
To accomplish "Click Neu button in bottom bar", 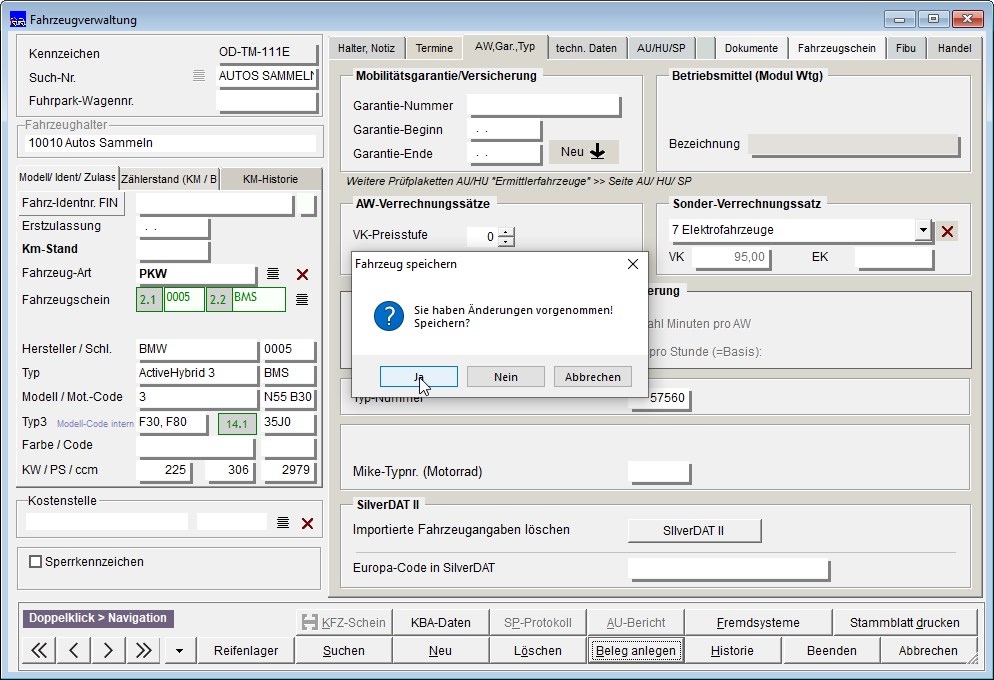I will click(440, 650).
